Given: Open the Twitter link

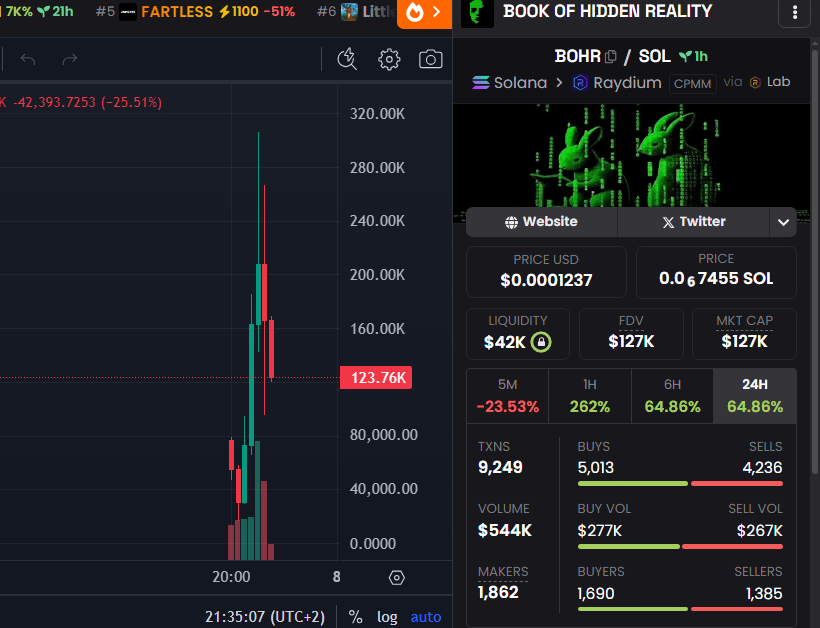Looking at the screenshot, I should [x=694, y=222].
